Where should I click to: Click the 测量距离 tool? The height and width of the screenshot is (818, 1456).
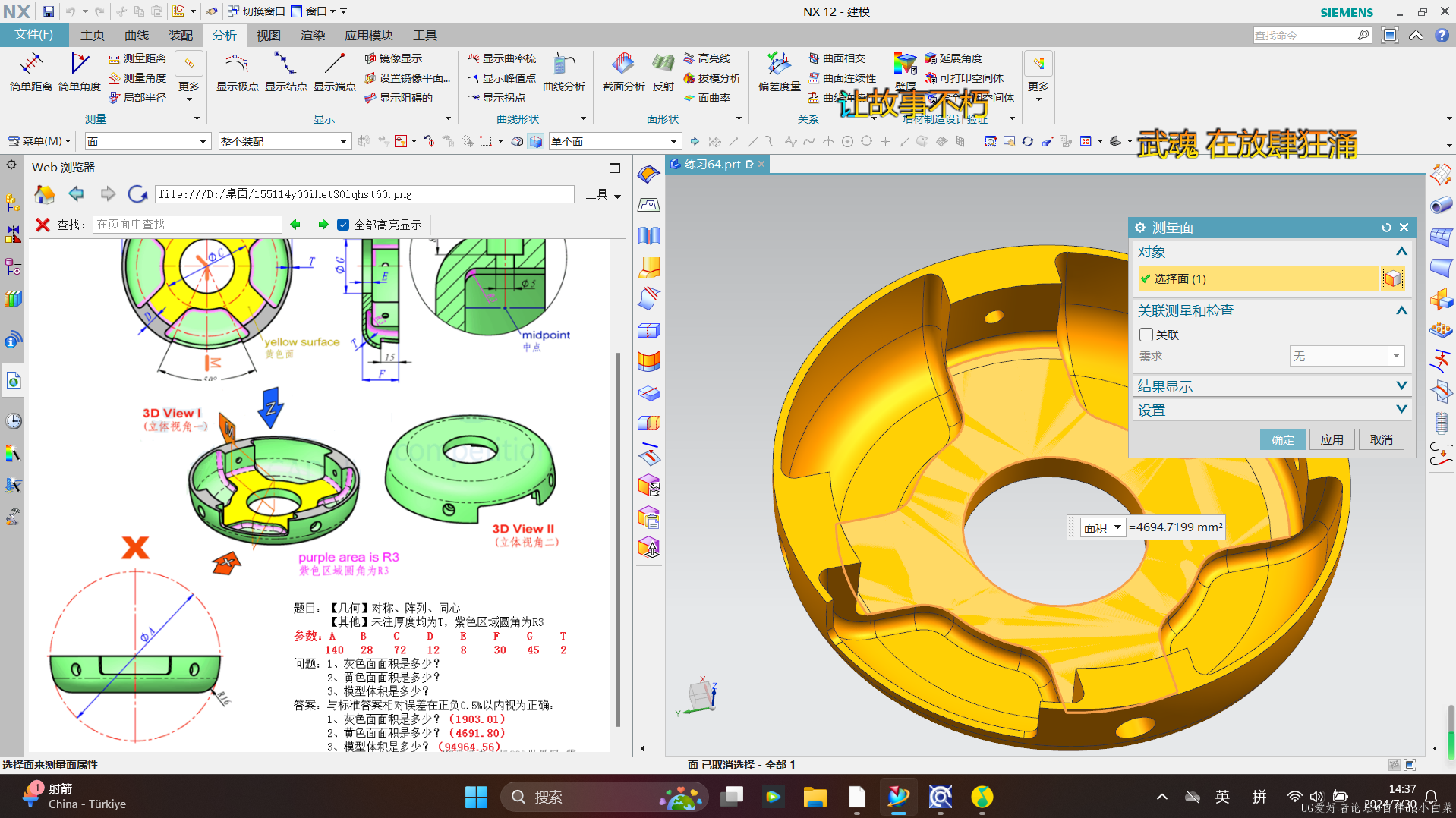coord(137,58)
